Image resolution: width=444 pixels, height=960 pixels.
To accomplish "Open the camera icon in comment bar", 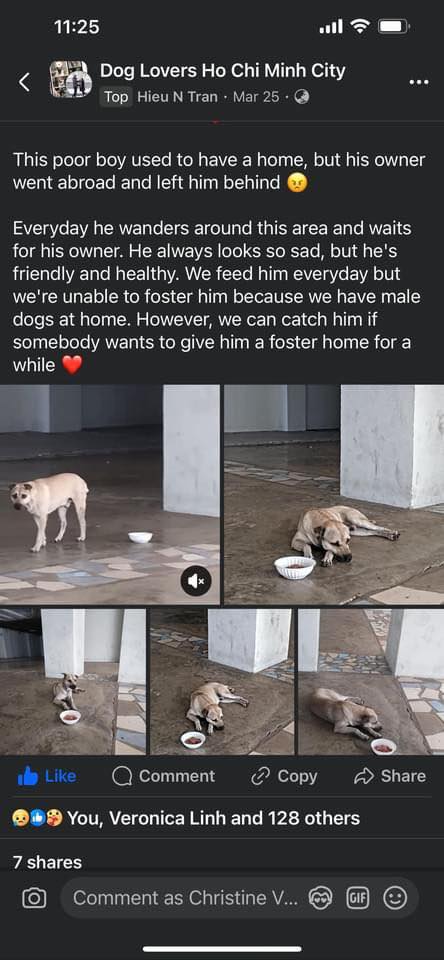I will [x=34, y=898].
